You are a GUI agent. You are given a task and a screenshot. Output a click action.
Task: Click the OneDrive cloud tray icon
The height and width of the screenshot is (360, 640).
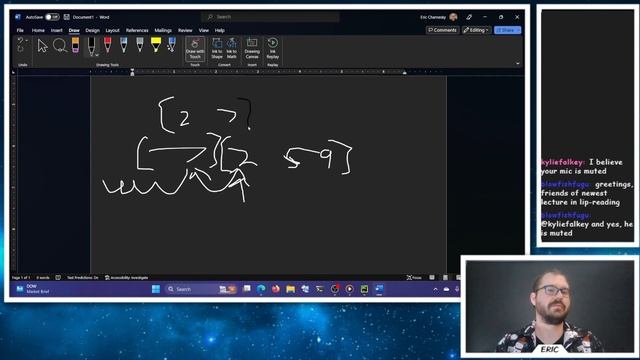coord(446,289)
